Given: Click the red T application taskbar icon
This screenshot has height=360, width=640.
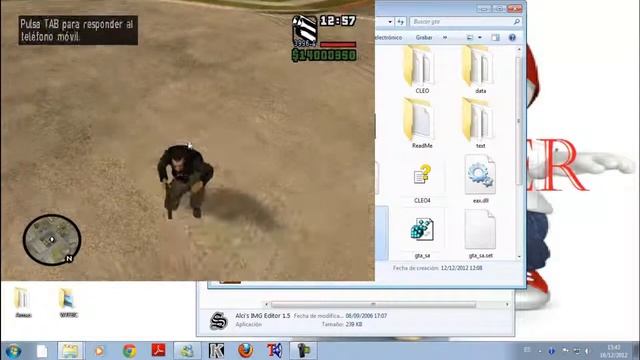Looking at the screenshot, I should pos(275,351).
